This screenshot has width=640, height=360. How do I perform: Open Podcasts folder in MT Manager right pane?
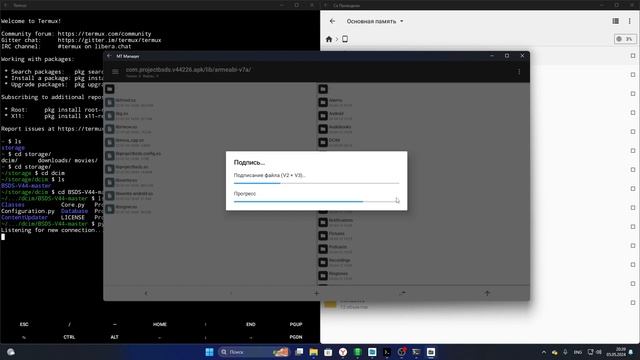(x=423, y=249)
